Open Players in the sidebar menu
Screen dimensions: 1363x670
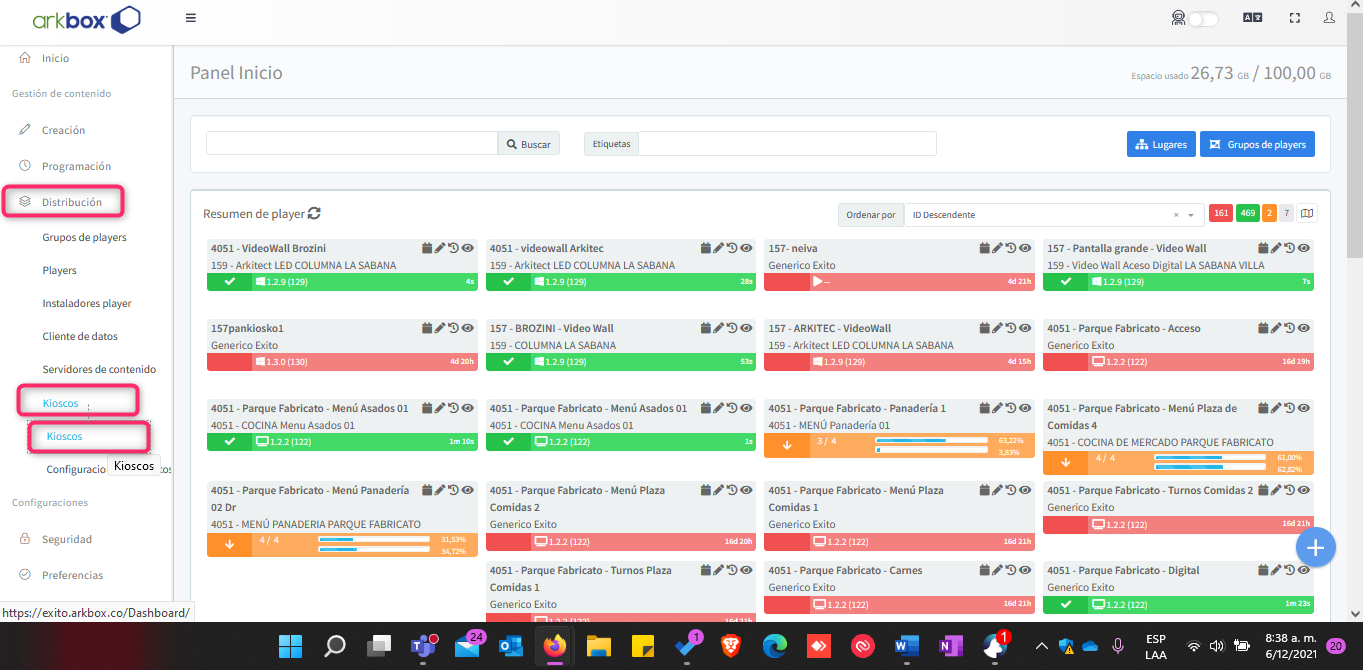point(59,270)
